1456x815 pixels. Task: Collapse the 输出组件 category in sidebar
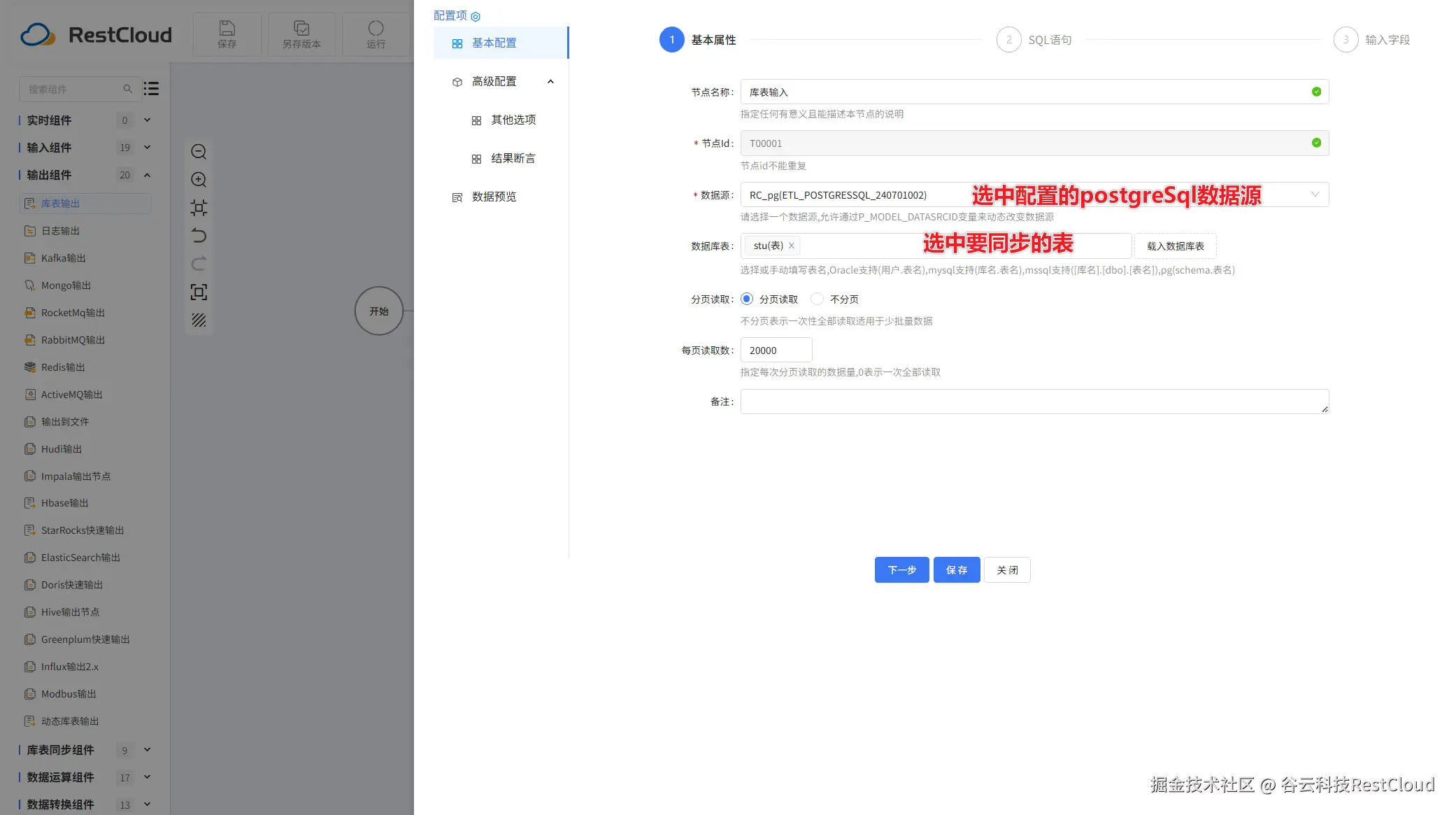click(147, 175)
